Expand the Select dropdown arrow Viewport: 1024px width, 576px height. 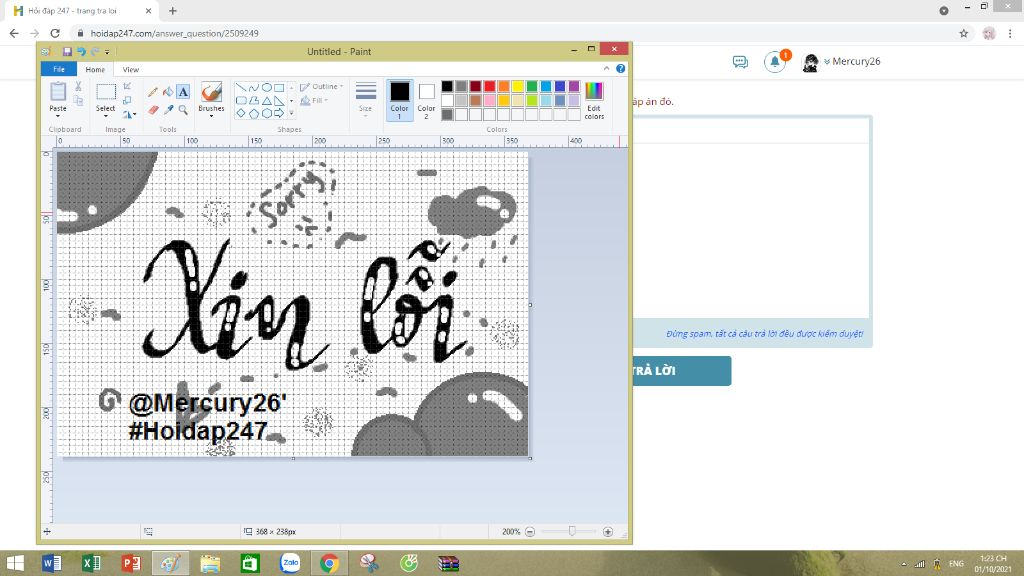(x=106, y=116)
